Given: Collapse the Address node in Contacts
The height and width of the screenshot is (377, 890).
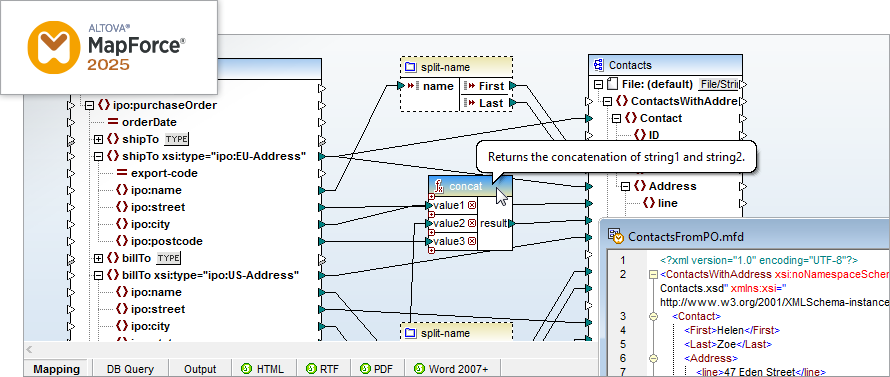Looking at the screenshot, I should click(625, 186).
